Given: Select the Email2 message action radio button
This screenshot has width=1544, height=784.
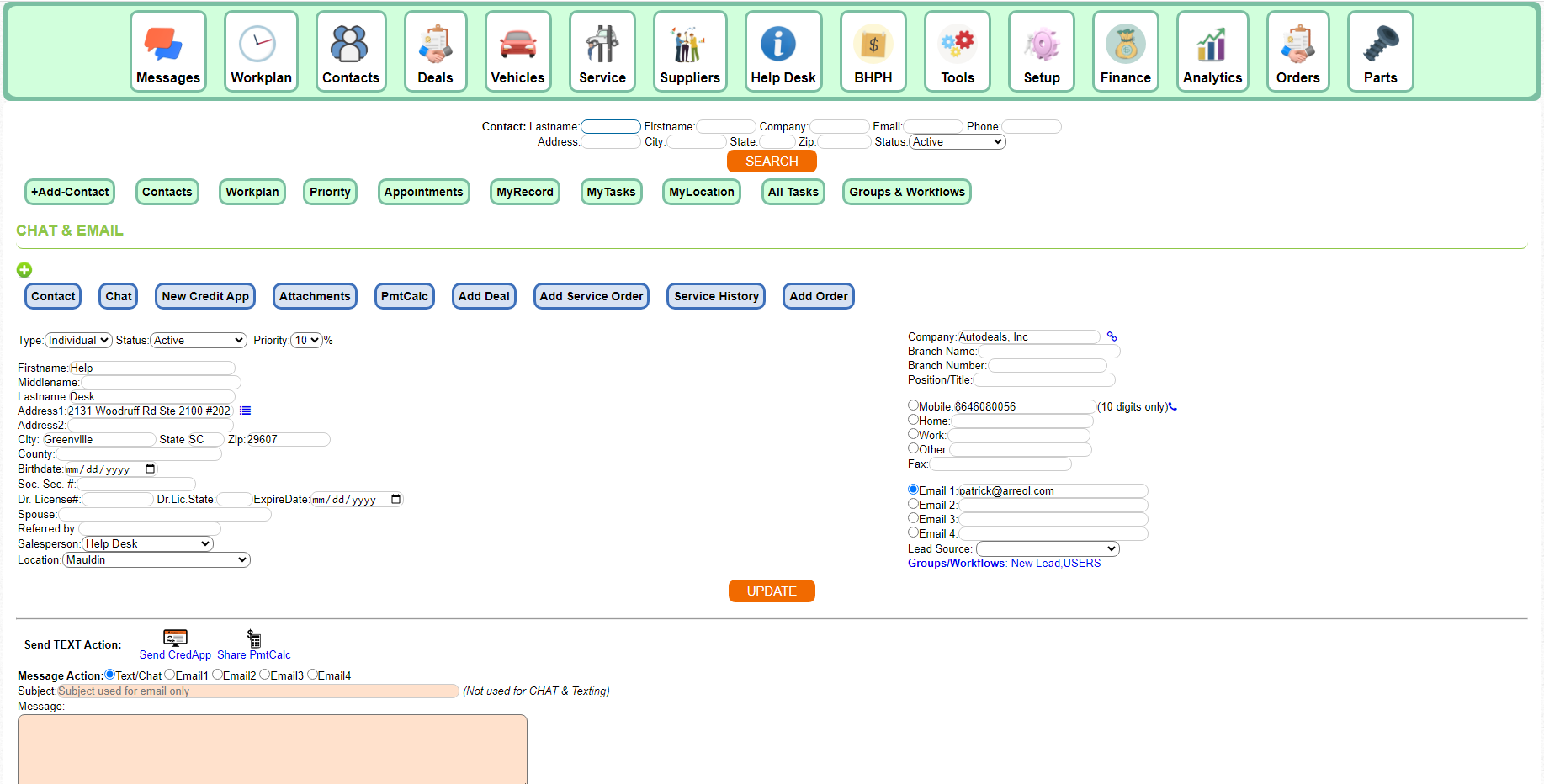Looking at the screenshot, I should click(217, 674).
